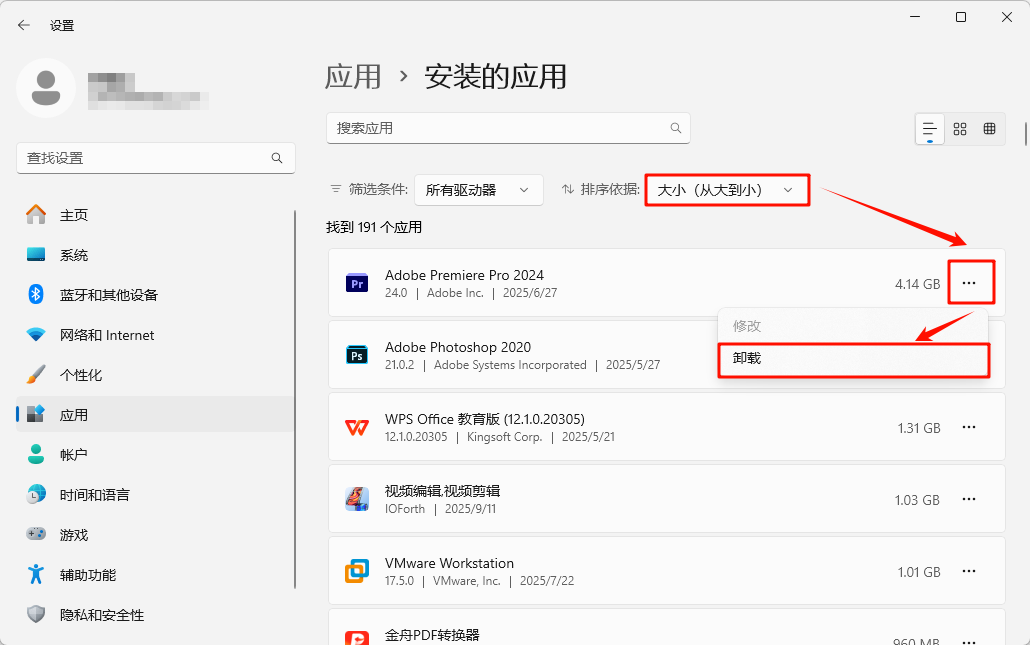
Task: Click the search icon in 查找设置 box
Action: [277, 158]
